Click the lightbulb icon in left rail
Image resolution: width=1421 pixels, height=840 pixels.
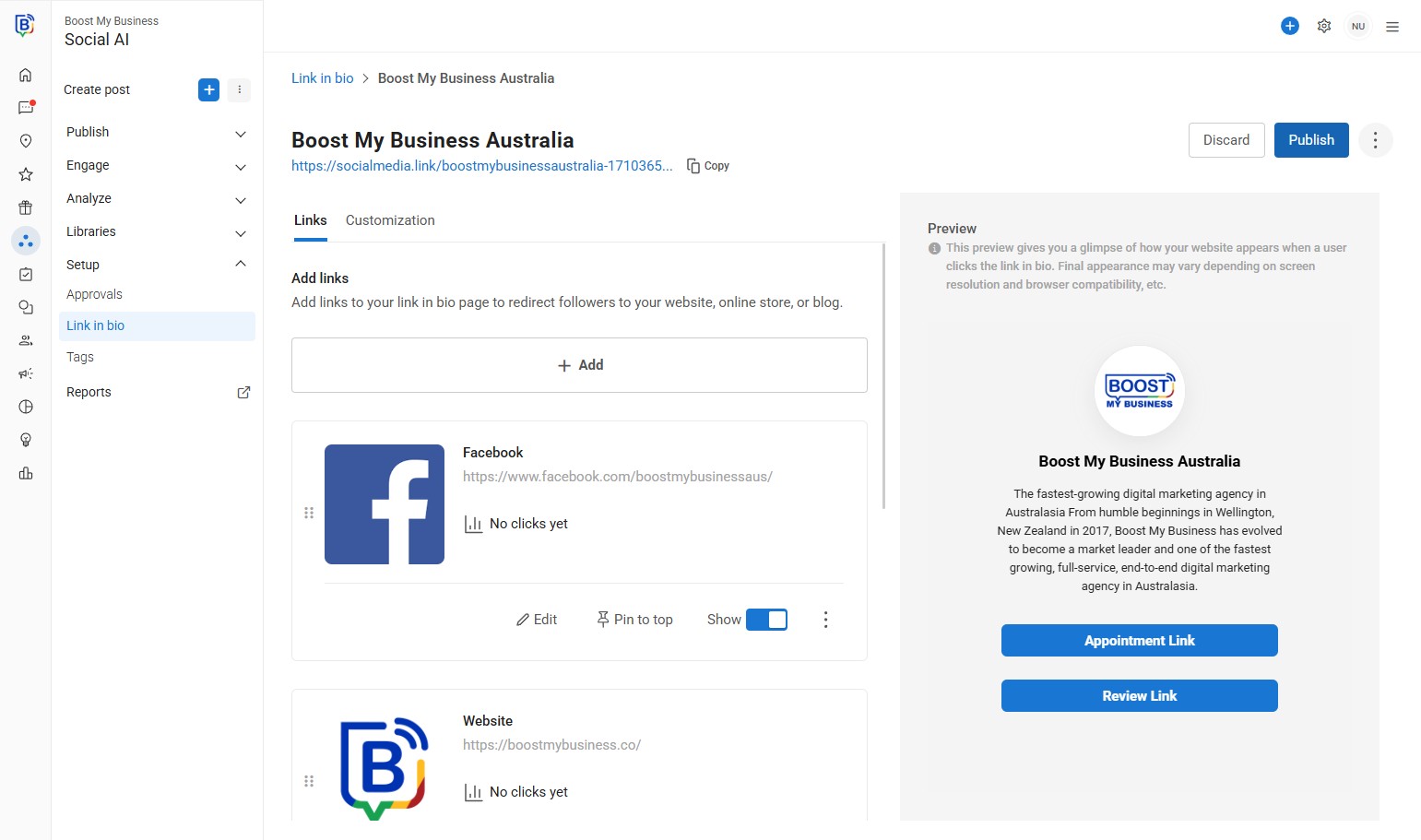pyautogui.click(x=26, y=440)
